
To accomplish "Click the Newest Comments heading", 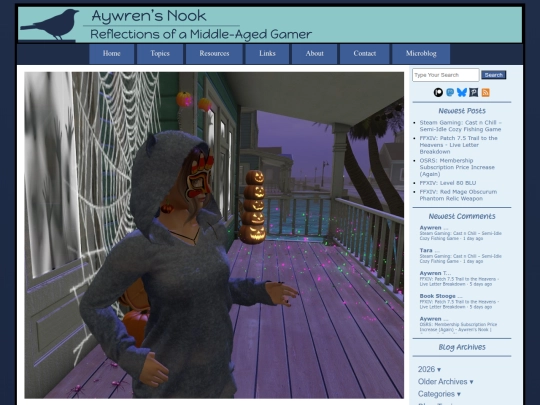I will click(462, 216).
